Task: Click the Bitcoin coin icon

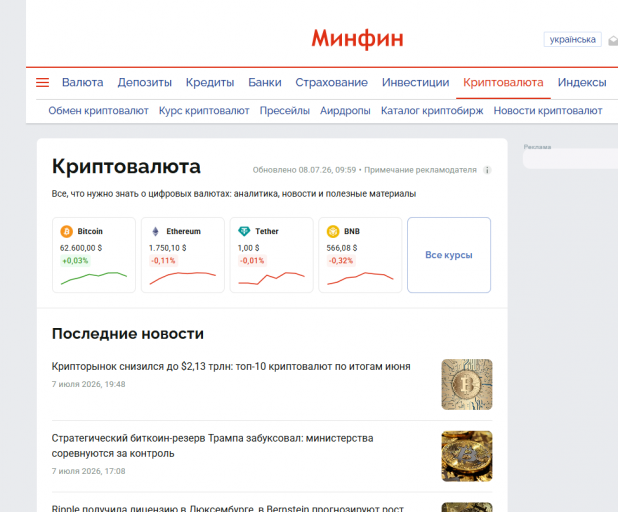Action: [66, 231]
